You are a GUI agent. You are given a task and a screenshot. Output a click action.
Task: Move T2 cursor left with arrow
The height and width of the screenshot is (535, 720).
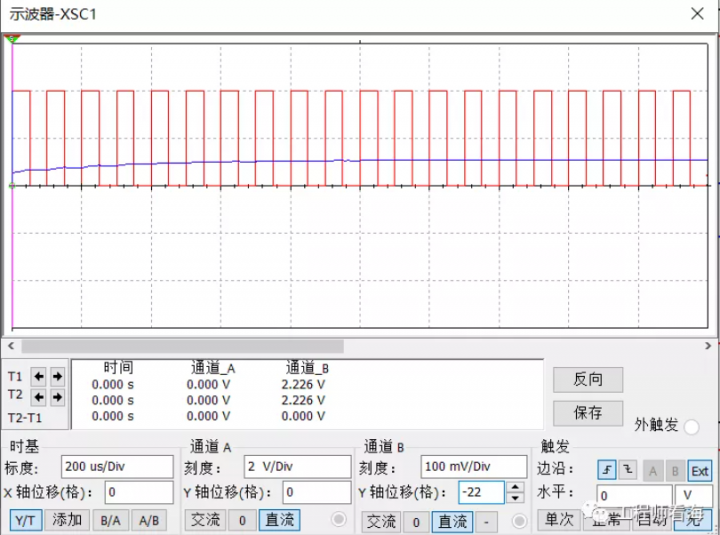(x=39, y=397)
